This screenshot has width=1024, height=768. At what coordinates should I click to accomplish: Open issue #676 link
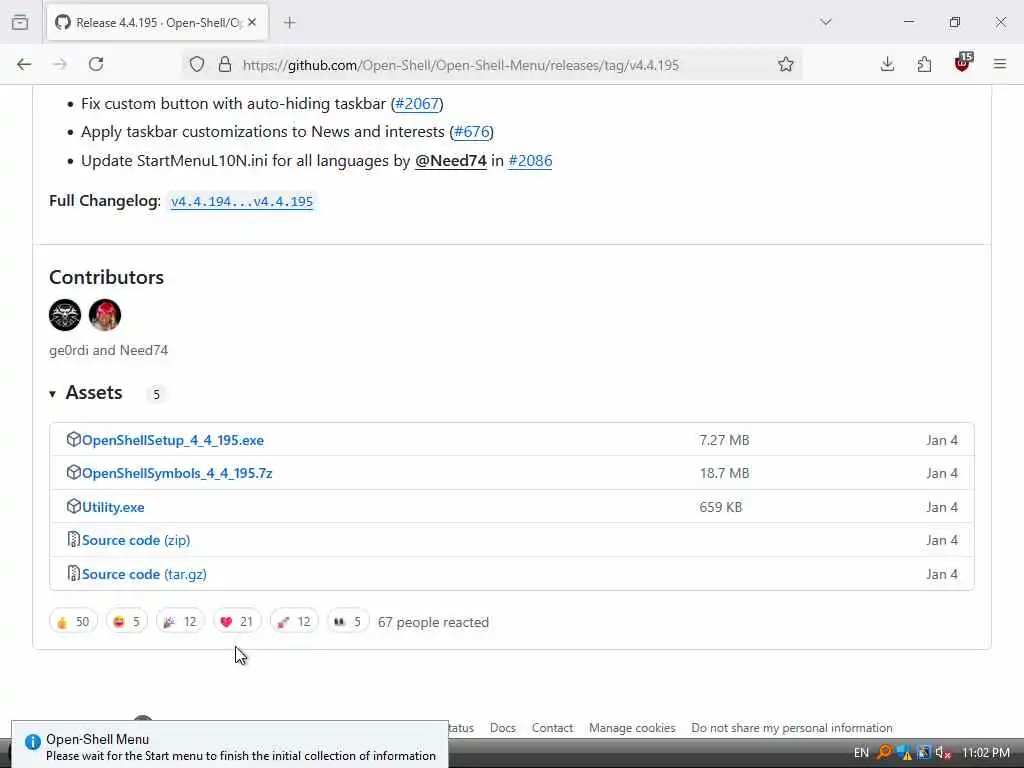(472, 132)
